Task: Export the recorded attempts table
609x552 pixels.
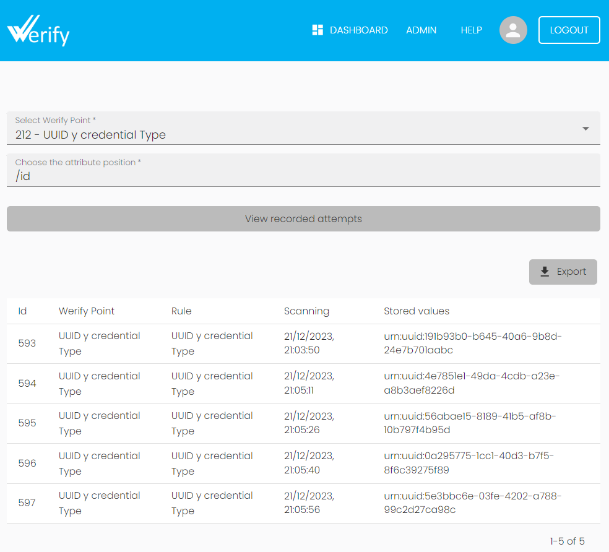Action: (x=563, y=272)
